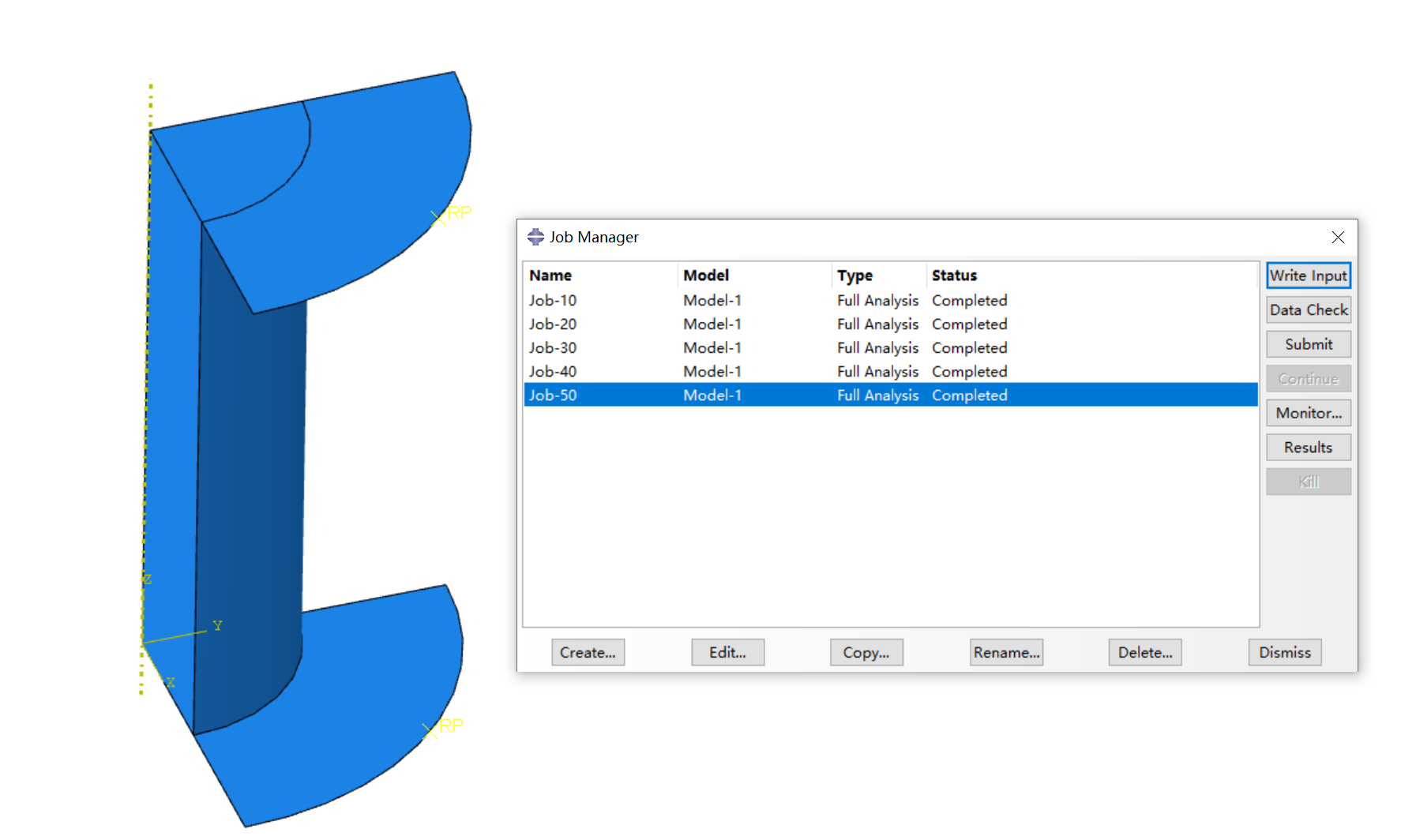
Task: Run a Data Check on the selected job
Action: pos(1308,309)
